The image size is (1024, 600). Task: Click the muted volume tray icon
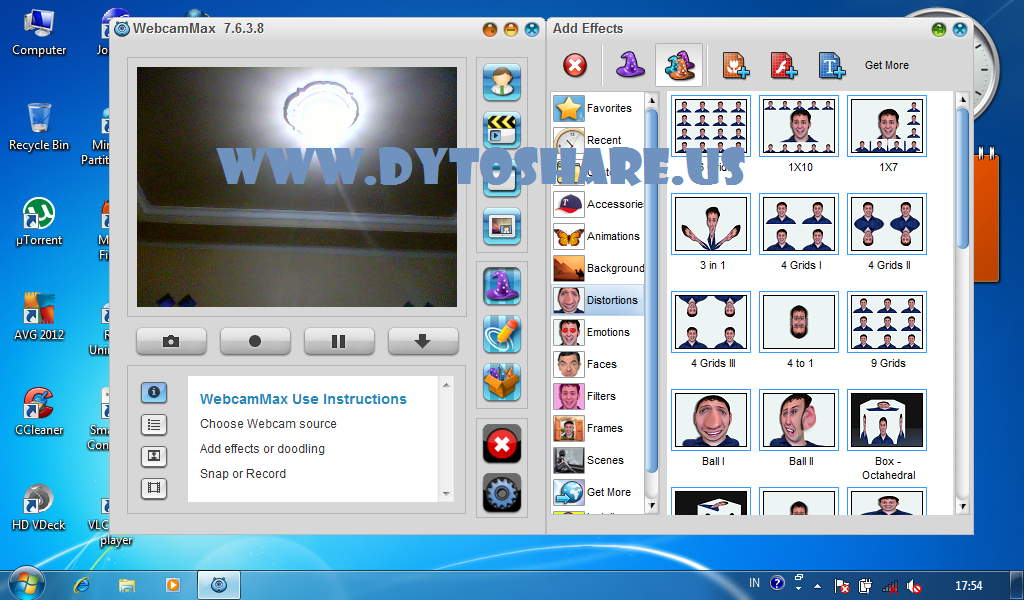914,586
